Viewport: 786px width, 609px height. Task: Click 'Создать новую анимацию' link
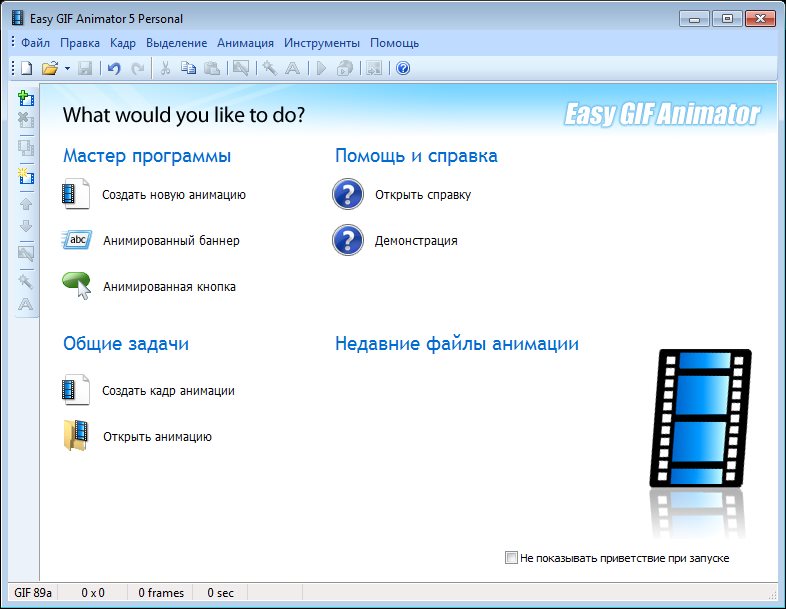click(x=173, y=195)
